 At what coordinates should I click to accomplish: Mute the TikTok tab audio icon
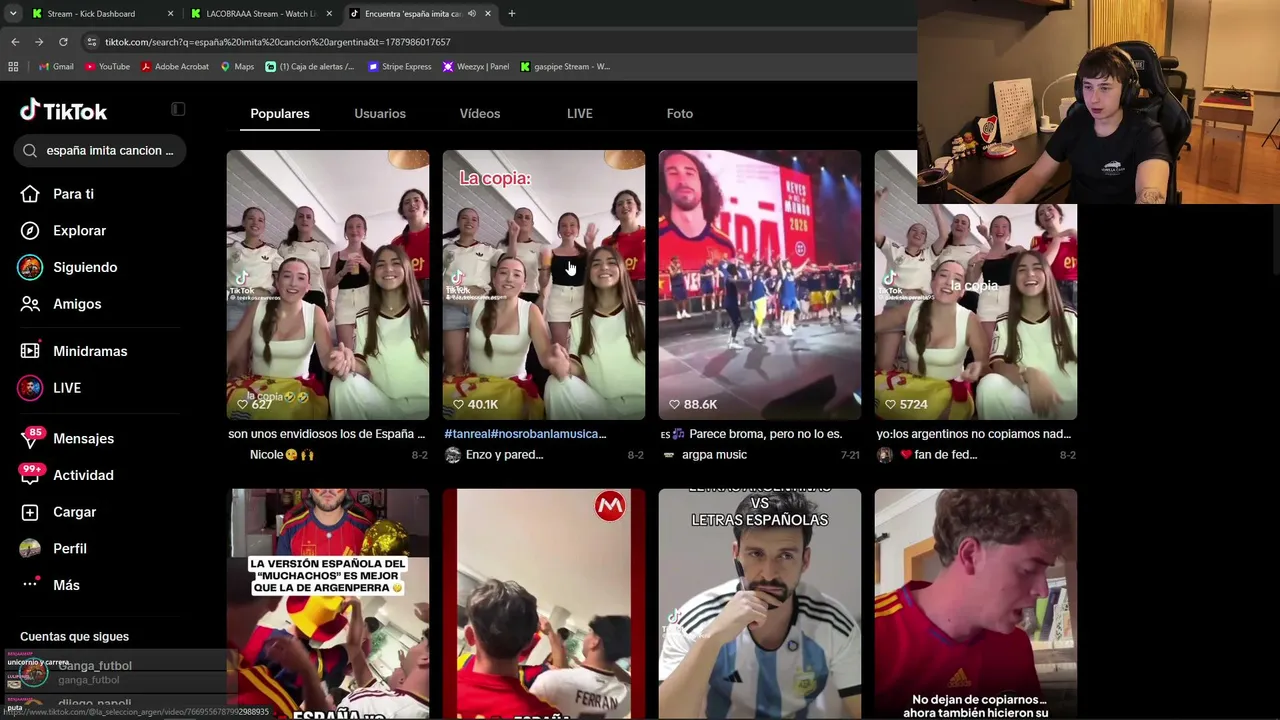pos(472,14)
